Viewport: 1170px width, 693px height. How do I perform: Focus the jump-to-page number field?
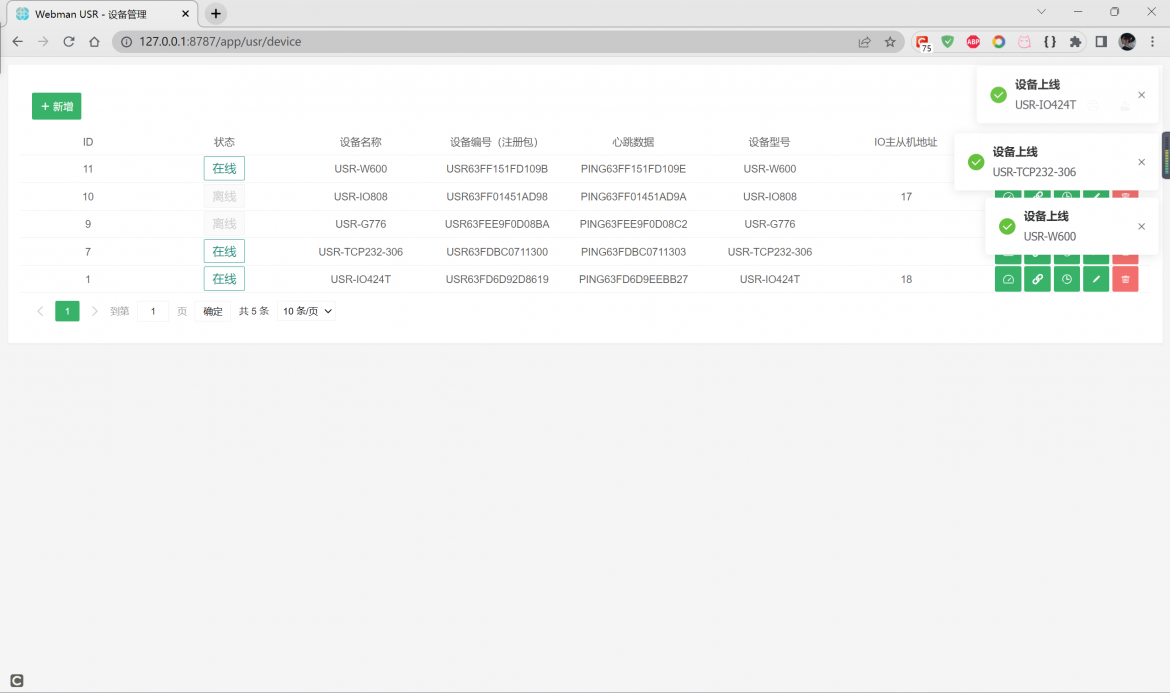pos(153,311)
